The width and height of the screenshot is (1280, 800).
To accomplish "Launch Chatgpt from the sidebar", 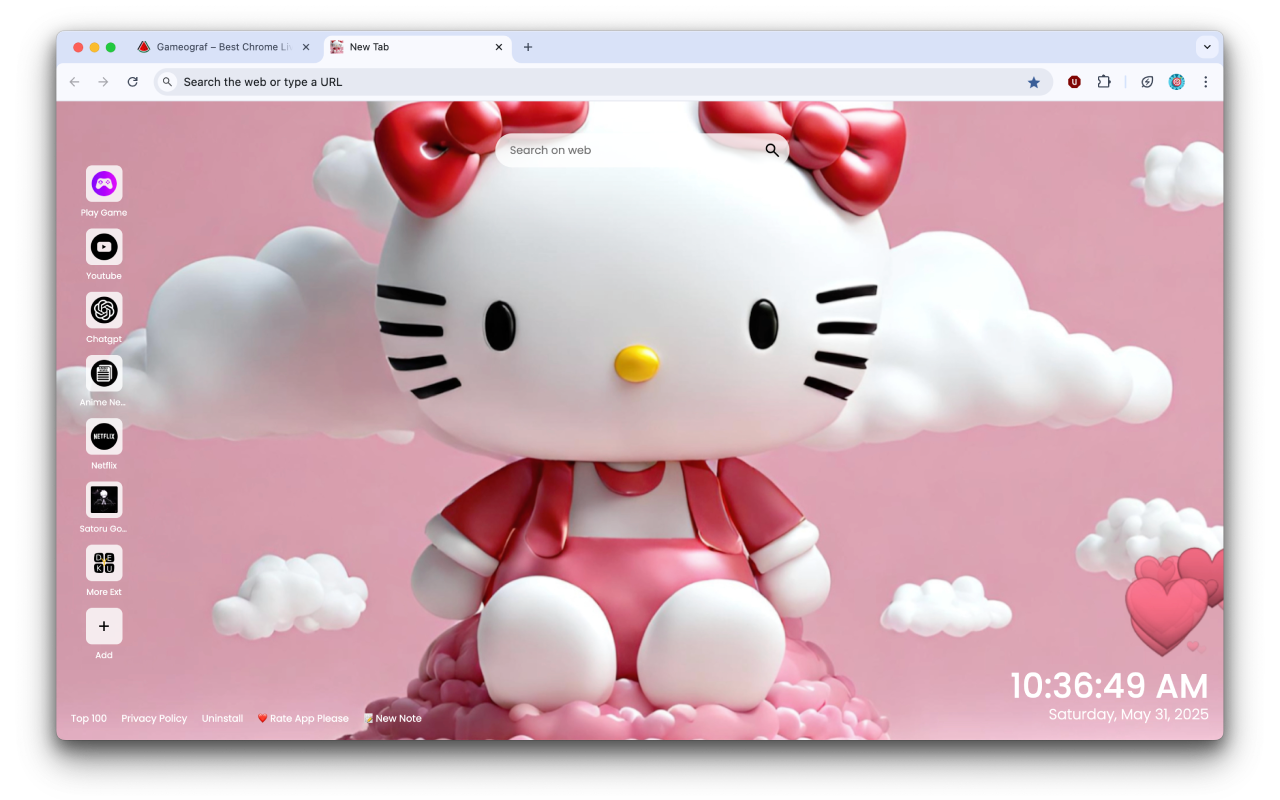I will [x=104, y=310].
